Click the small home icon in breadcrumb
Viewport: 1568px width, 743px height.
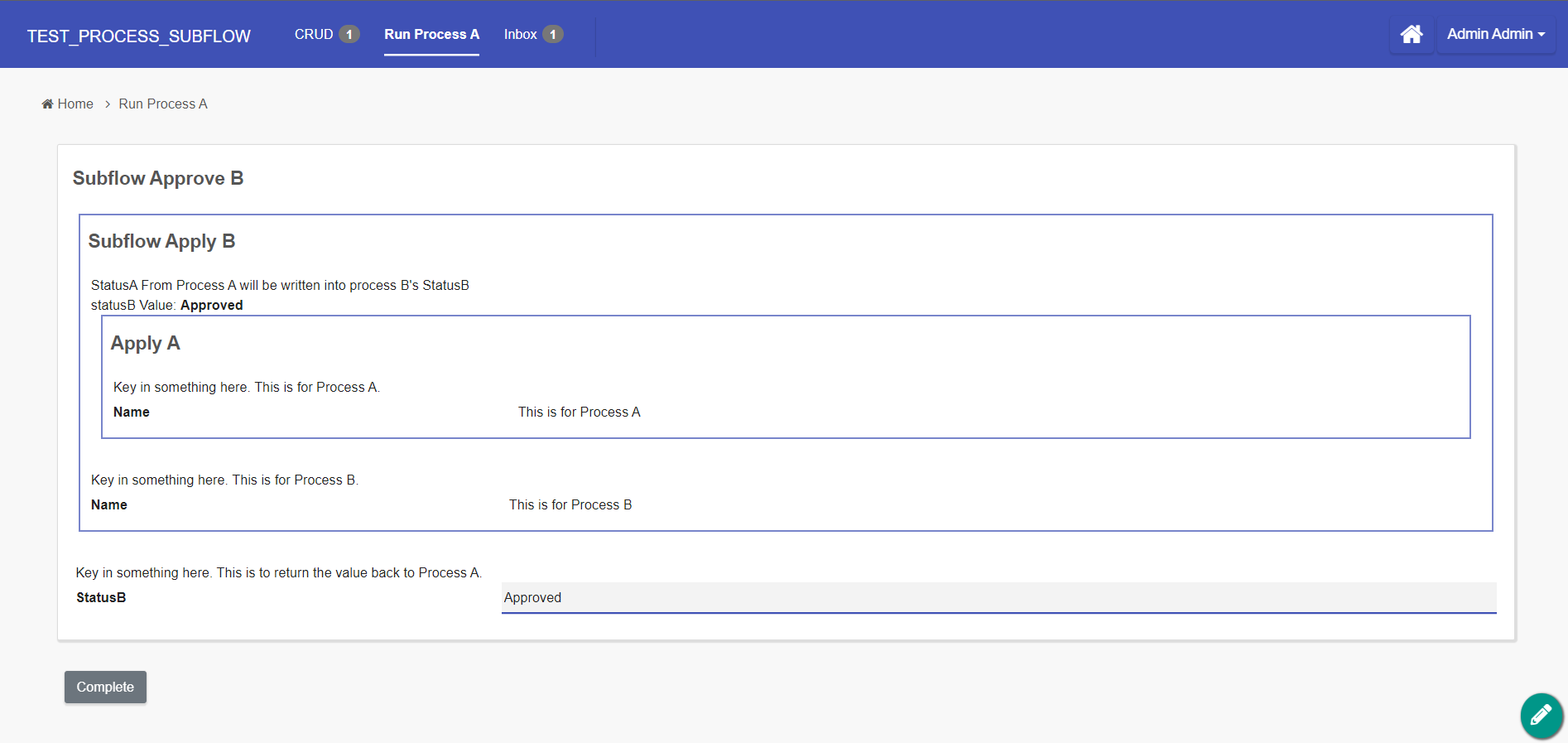click(47, 104)
